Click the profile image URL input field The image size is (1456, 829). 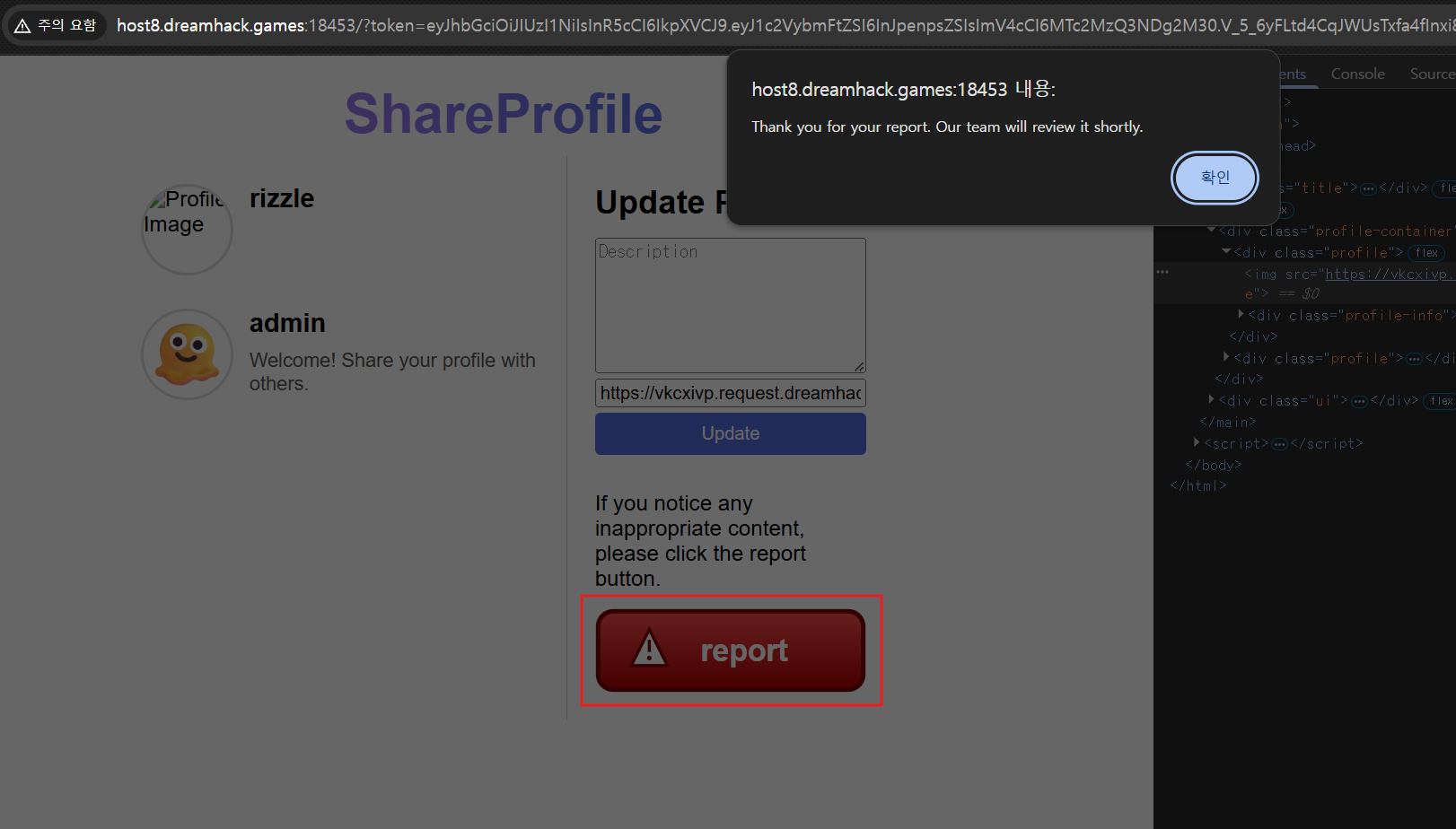pos(731,393)
